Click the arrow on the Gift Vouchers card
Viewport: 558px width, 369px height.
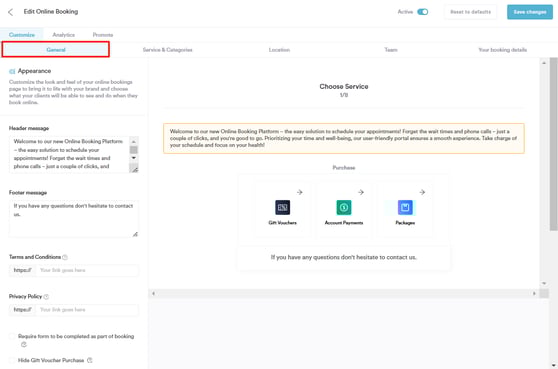[300, 193]
